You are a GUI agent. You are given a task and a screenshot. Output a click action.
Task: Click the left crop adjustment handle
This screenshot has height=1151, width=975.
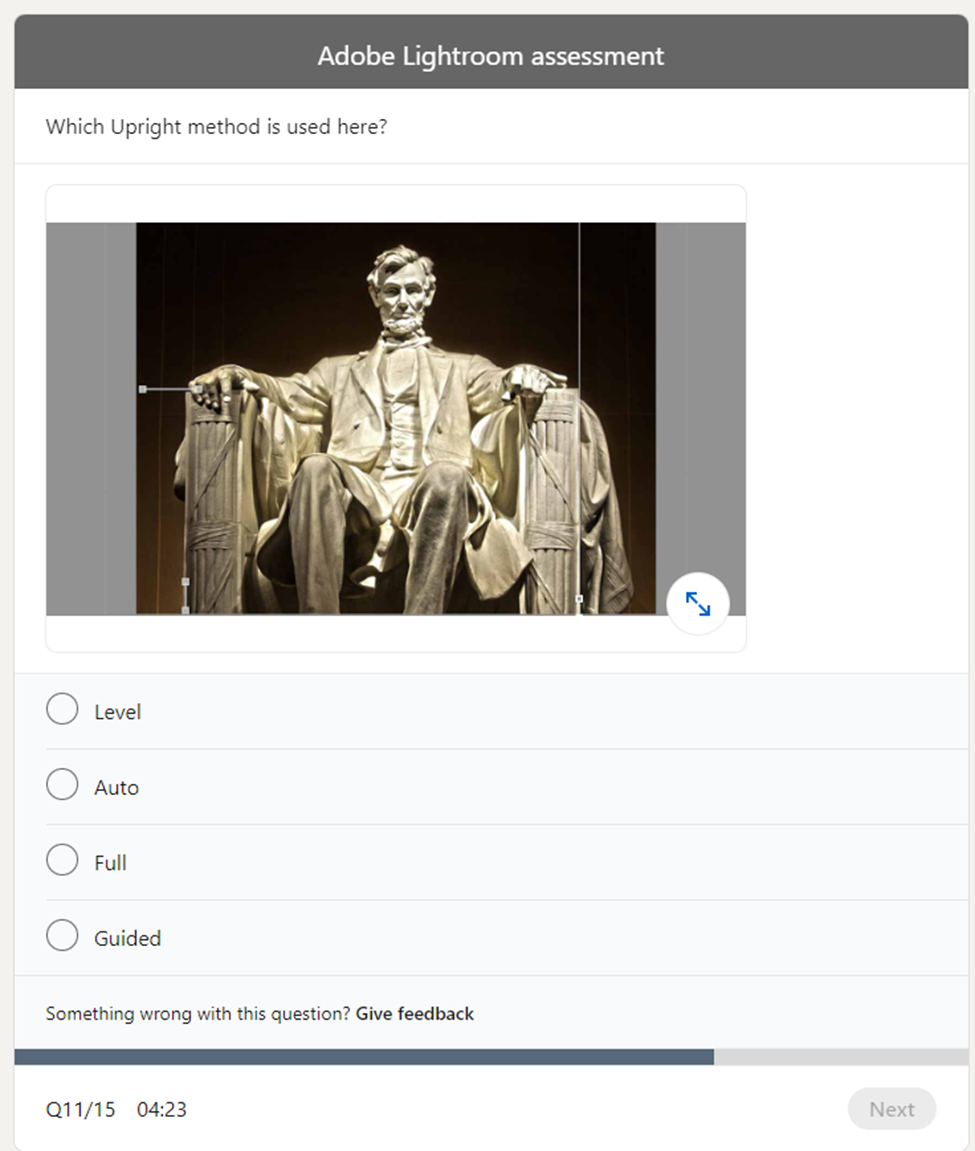(x=145, y=387)
